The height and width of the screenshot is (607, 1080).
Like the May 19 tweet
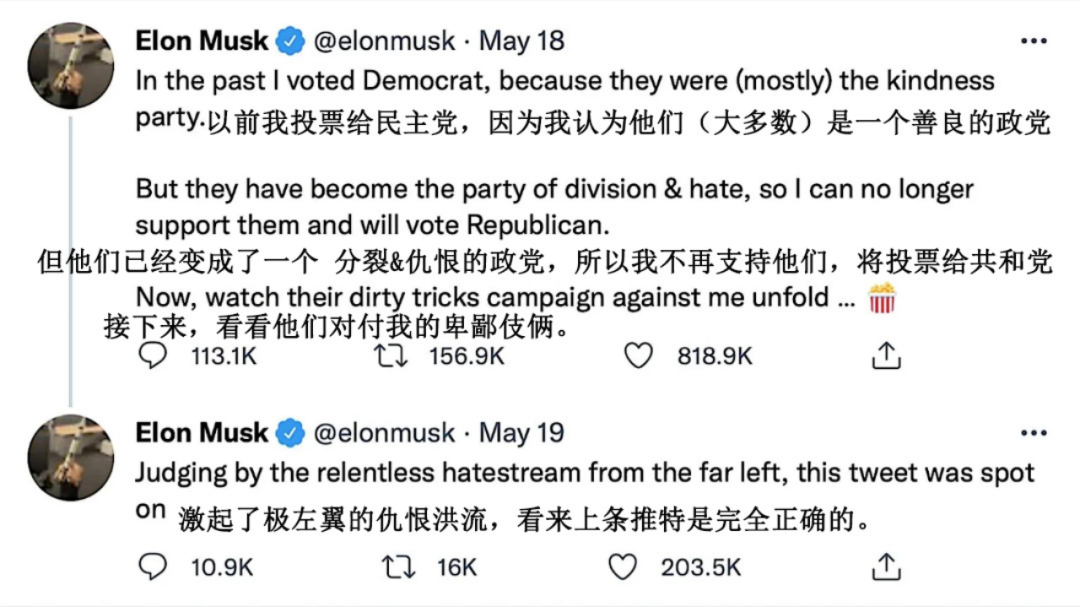pos(622,568)
